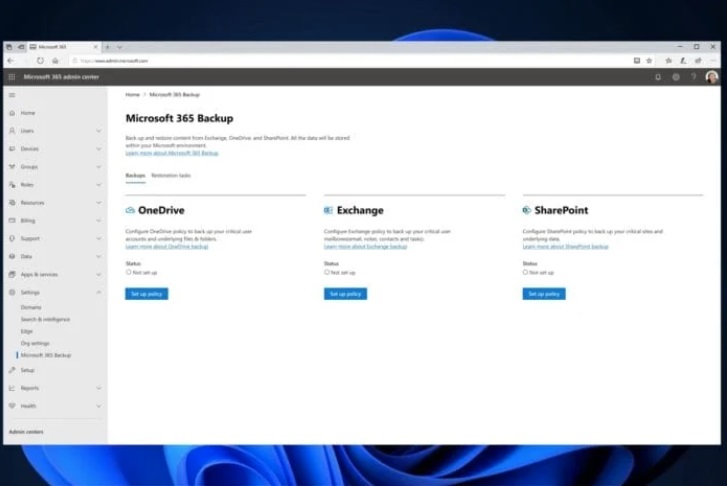The width and height of the screenshot is (727, 486).
Task: Open Learn more about SharePoint backup
Action: (x=566, y=247)
